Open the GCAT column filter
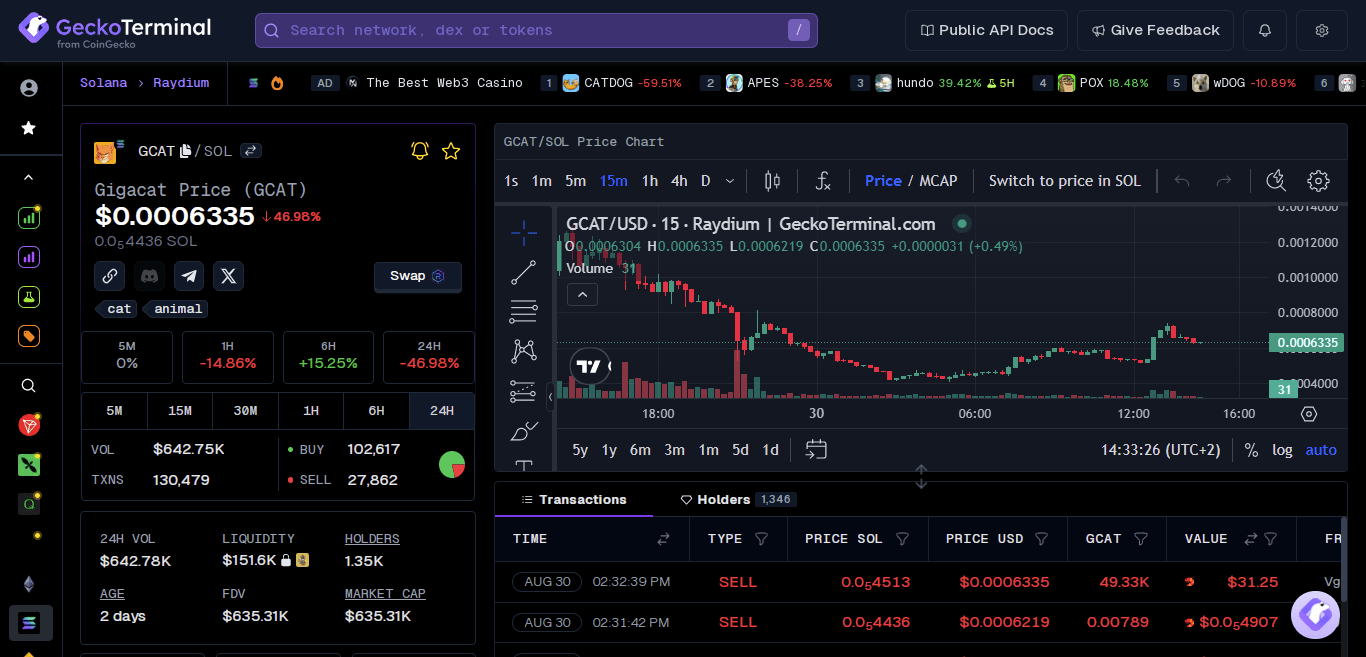The height and width of the screenshot is (657, 1366). tap(1140, 539)
